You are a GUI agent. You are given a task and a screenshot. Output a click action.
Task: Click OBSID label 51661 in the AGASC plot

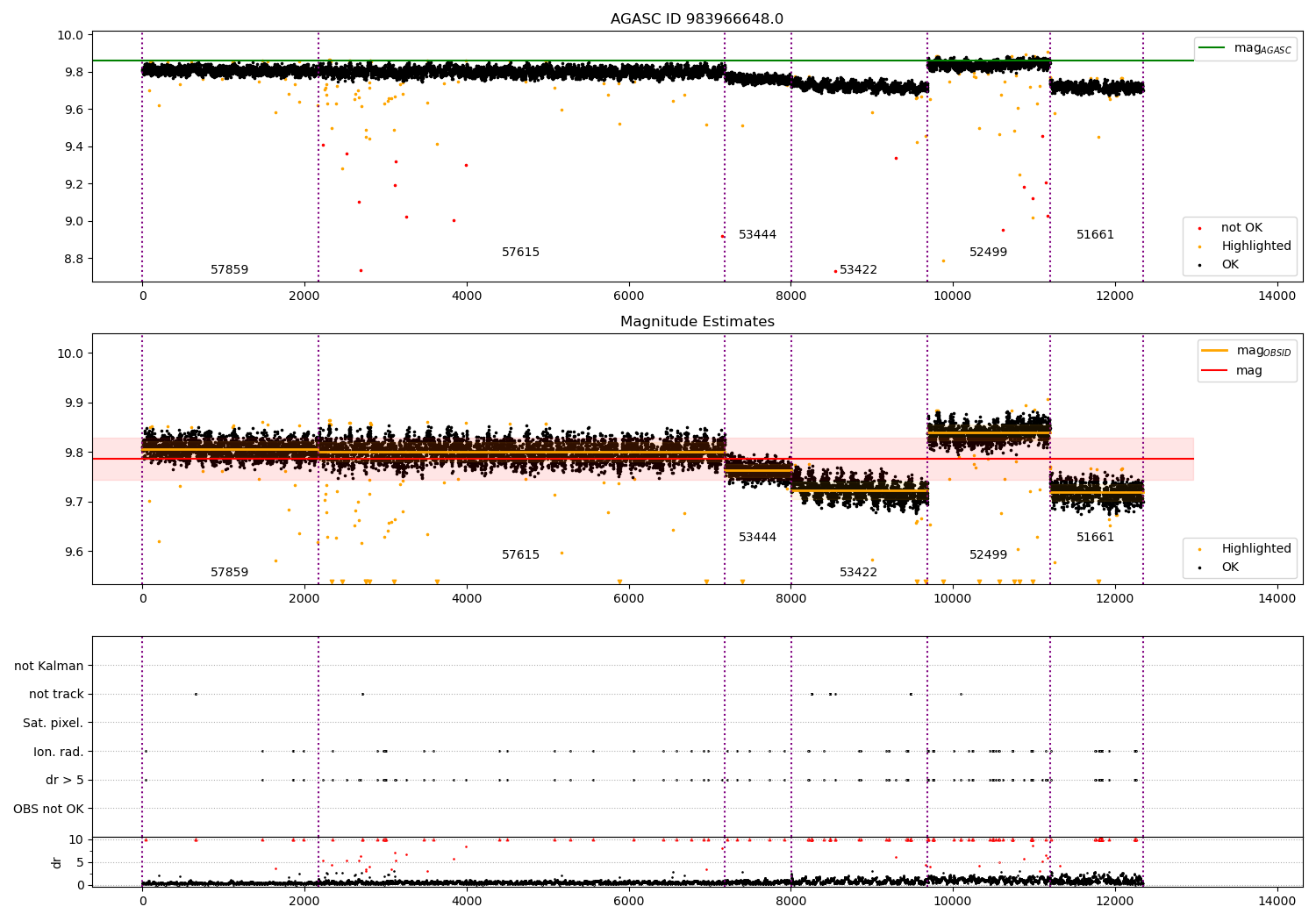tap(1096, 235)
